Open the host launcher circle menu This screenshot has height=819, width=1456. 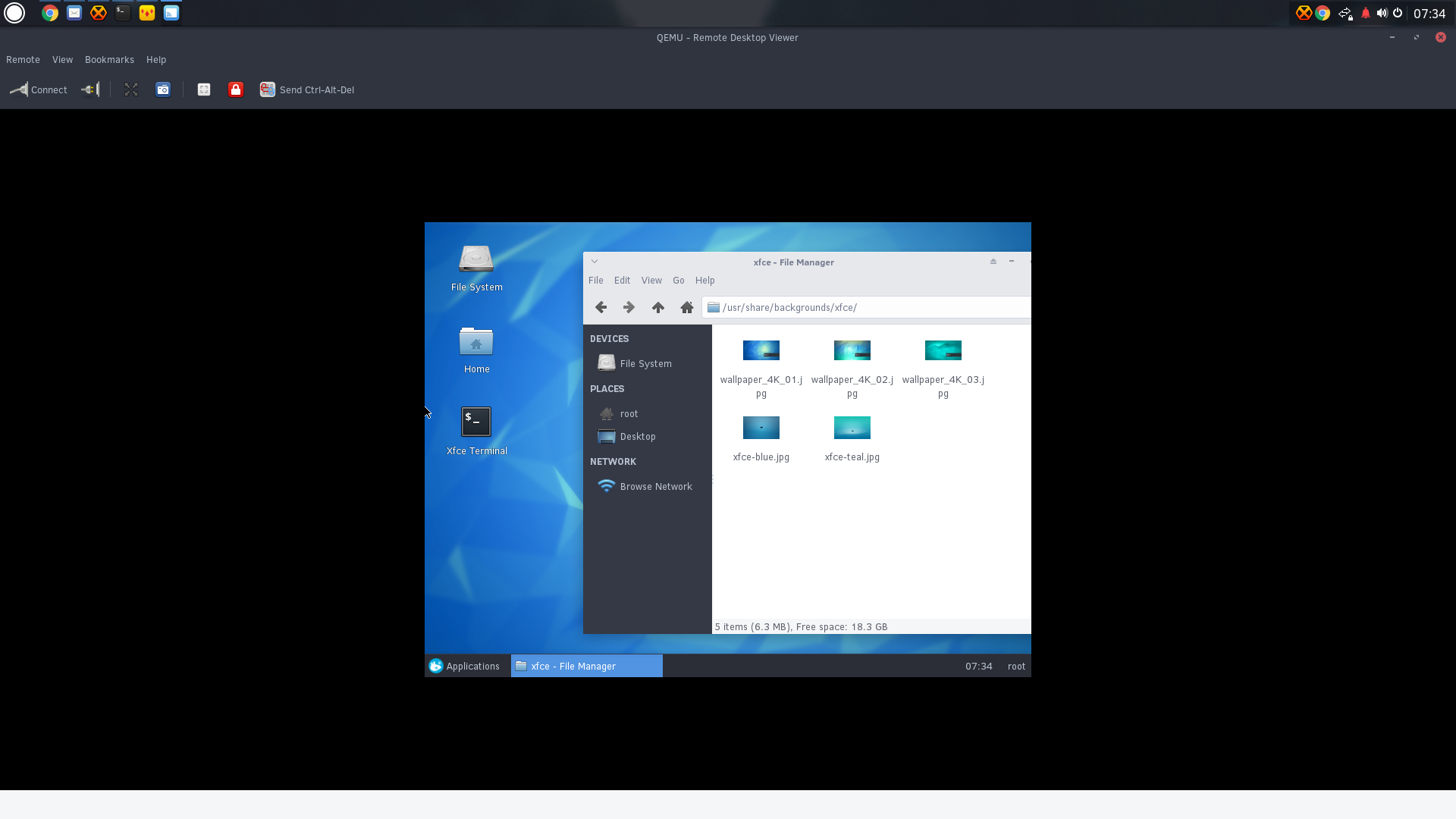[x=14, y=13]
